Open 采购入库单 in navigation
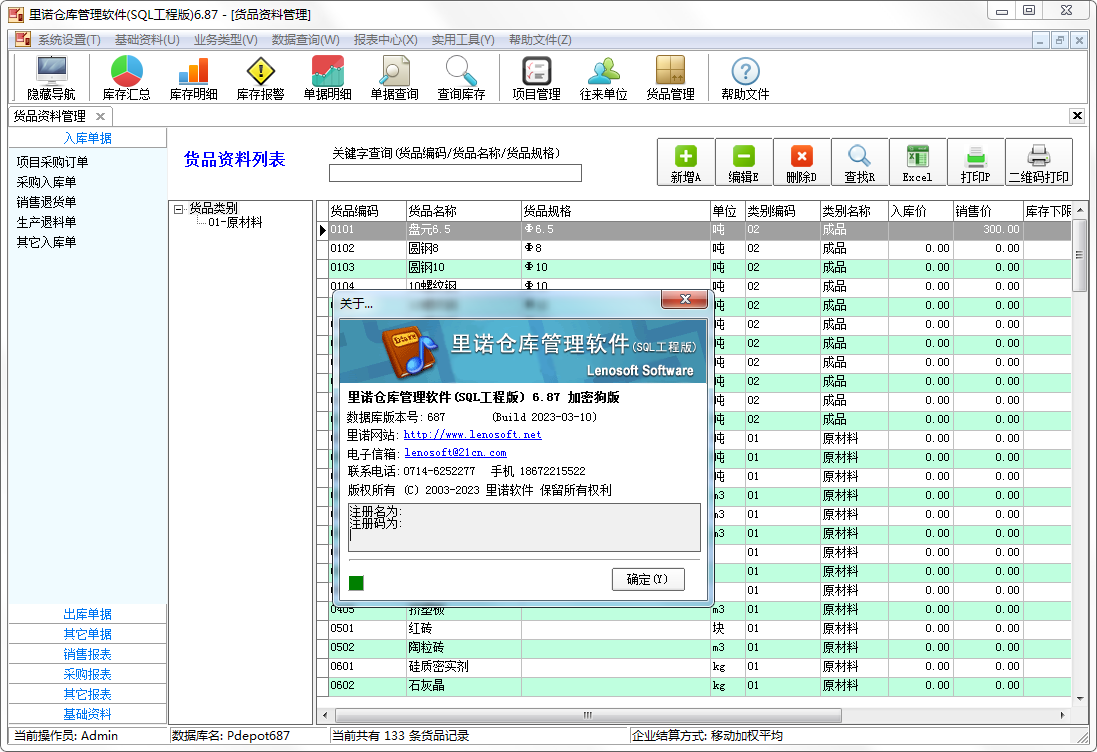 [46, 182]
